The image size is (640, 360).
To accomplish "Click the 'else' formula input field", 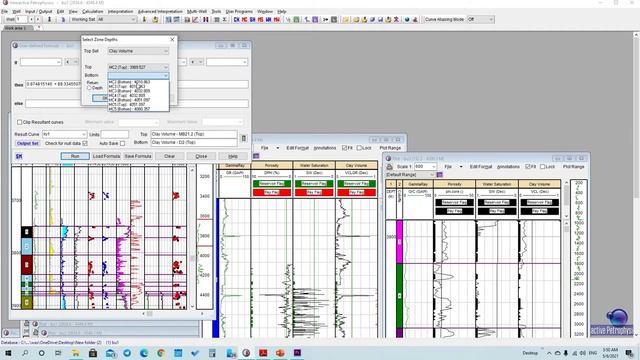I will (137, 104).
